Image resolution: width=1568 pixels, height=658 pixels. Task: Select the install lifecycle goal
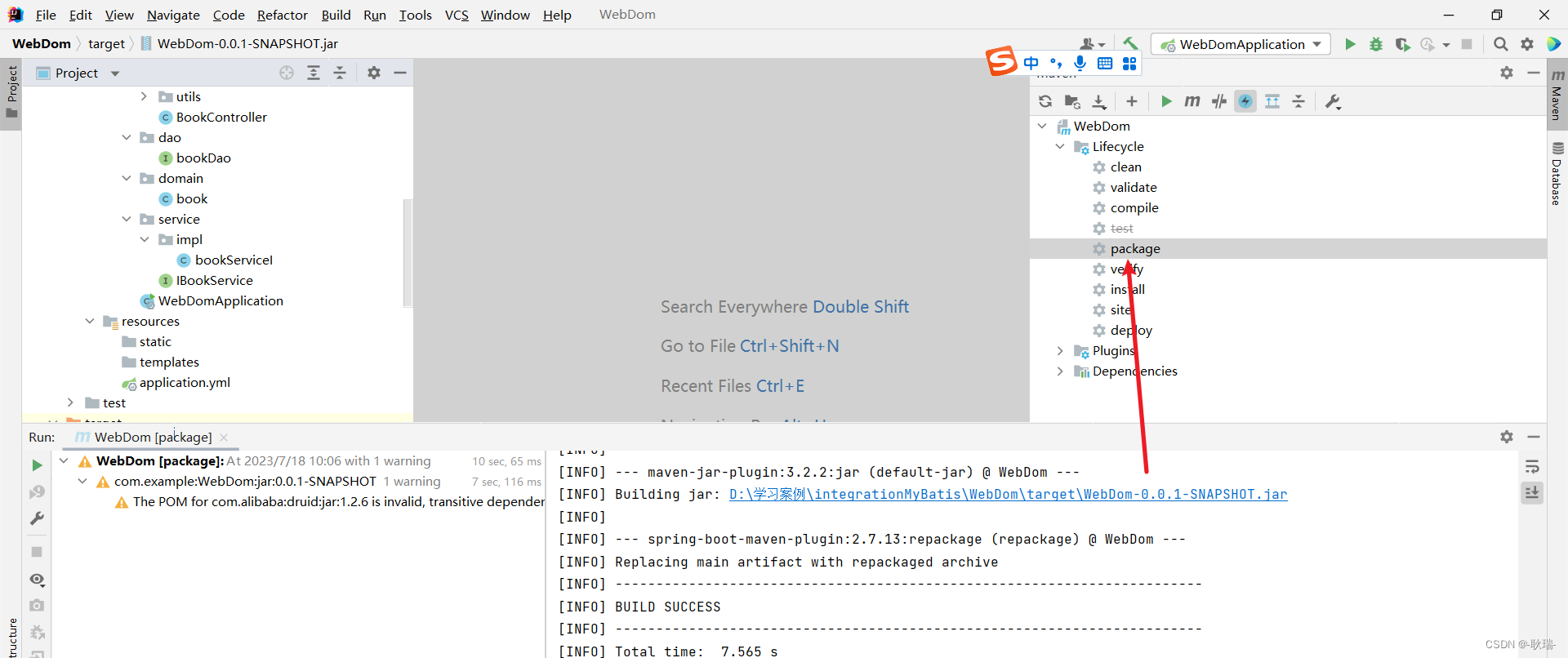point(1127,290)
